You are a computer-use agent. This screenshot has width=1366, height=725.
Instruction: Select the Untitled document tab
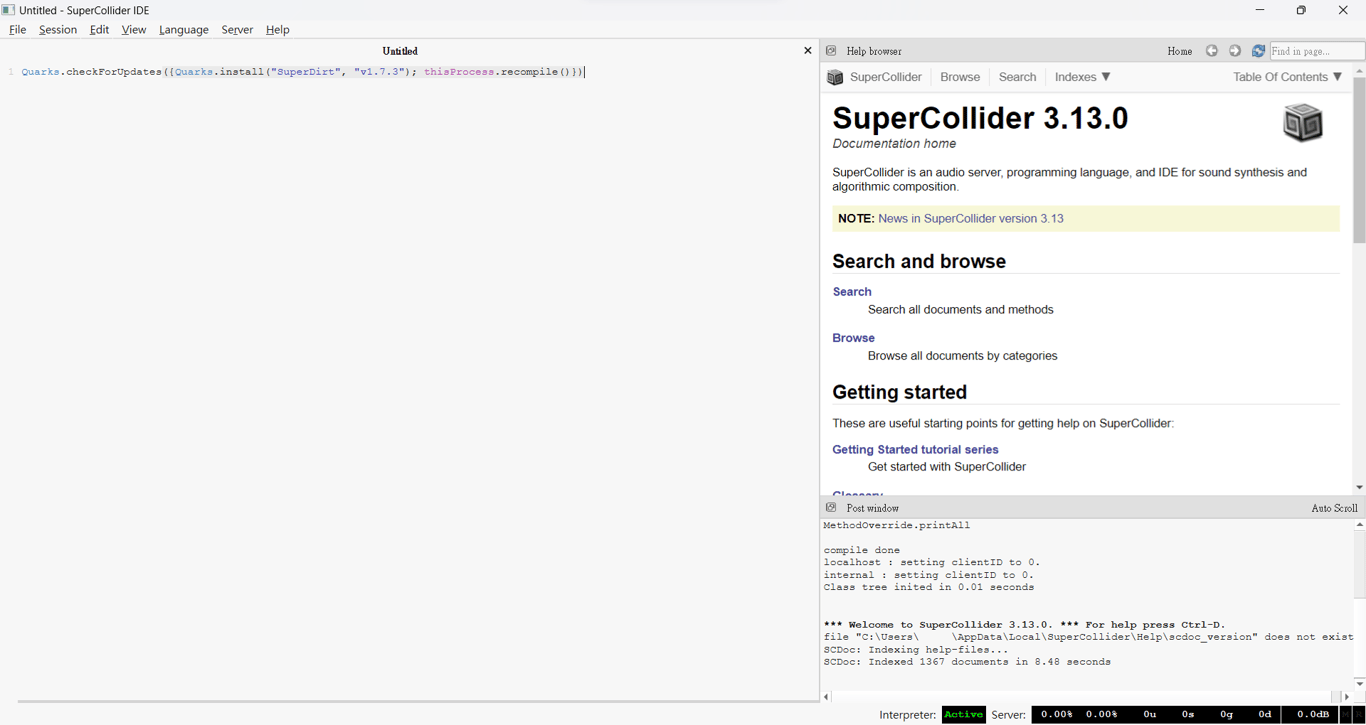pyautogui.click(x=400, y=51)
